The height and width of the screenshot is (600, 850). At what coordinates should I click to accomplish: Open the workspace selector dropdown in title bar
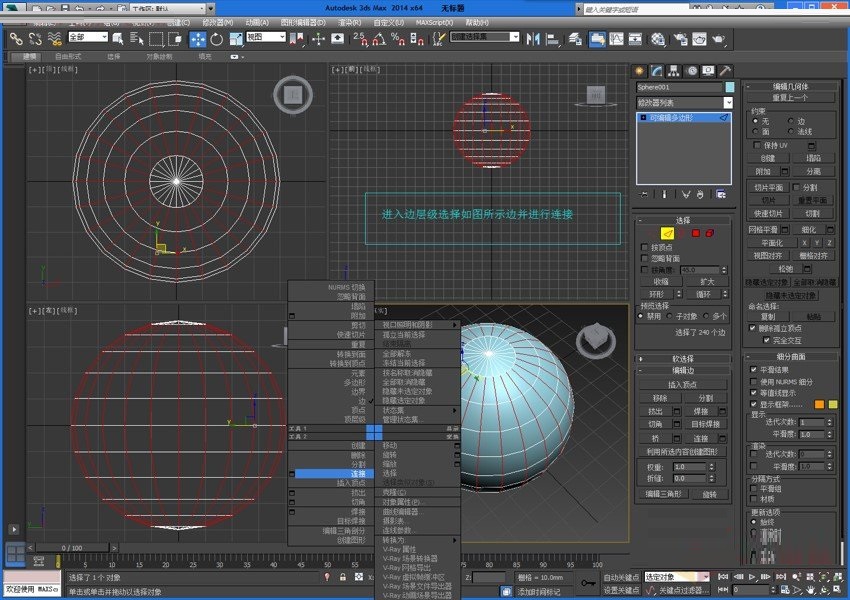pyautogui.click(x=173, y=8)
